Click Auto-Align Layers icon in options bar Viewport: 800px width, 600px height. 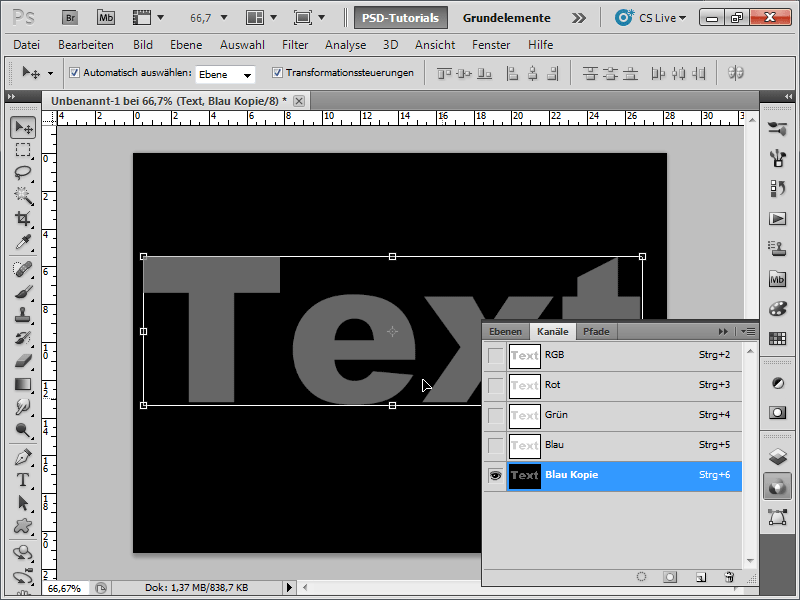coord(735,73)
